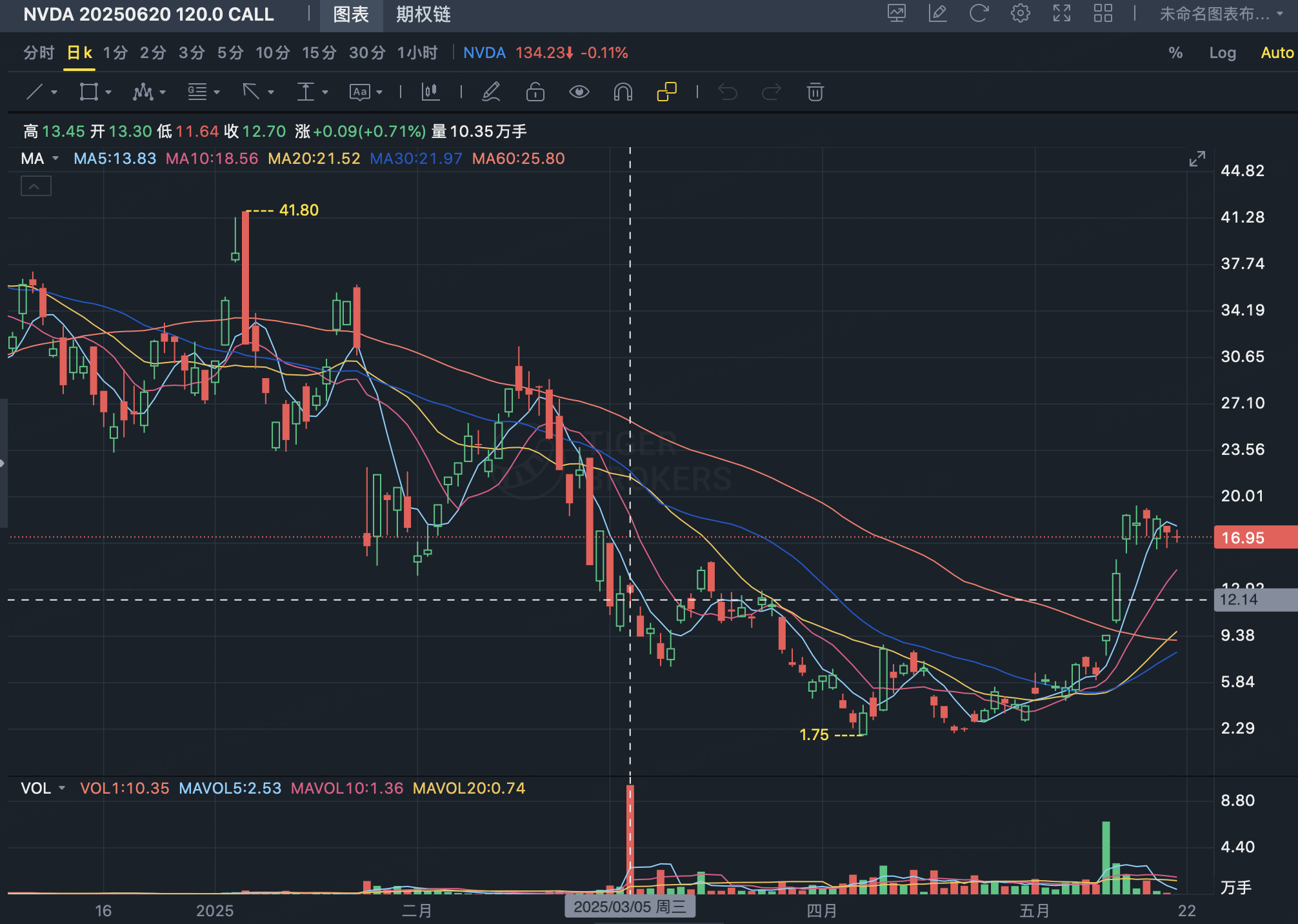
Task: Open wave pattern tool dropdown arrow
Action: click(163, 93)
